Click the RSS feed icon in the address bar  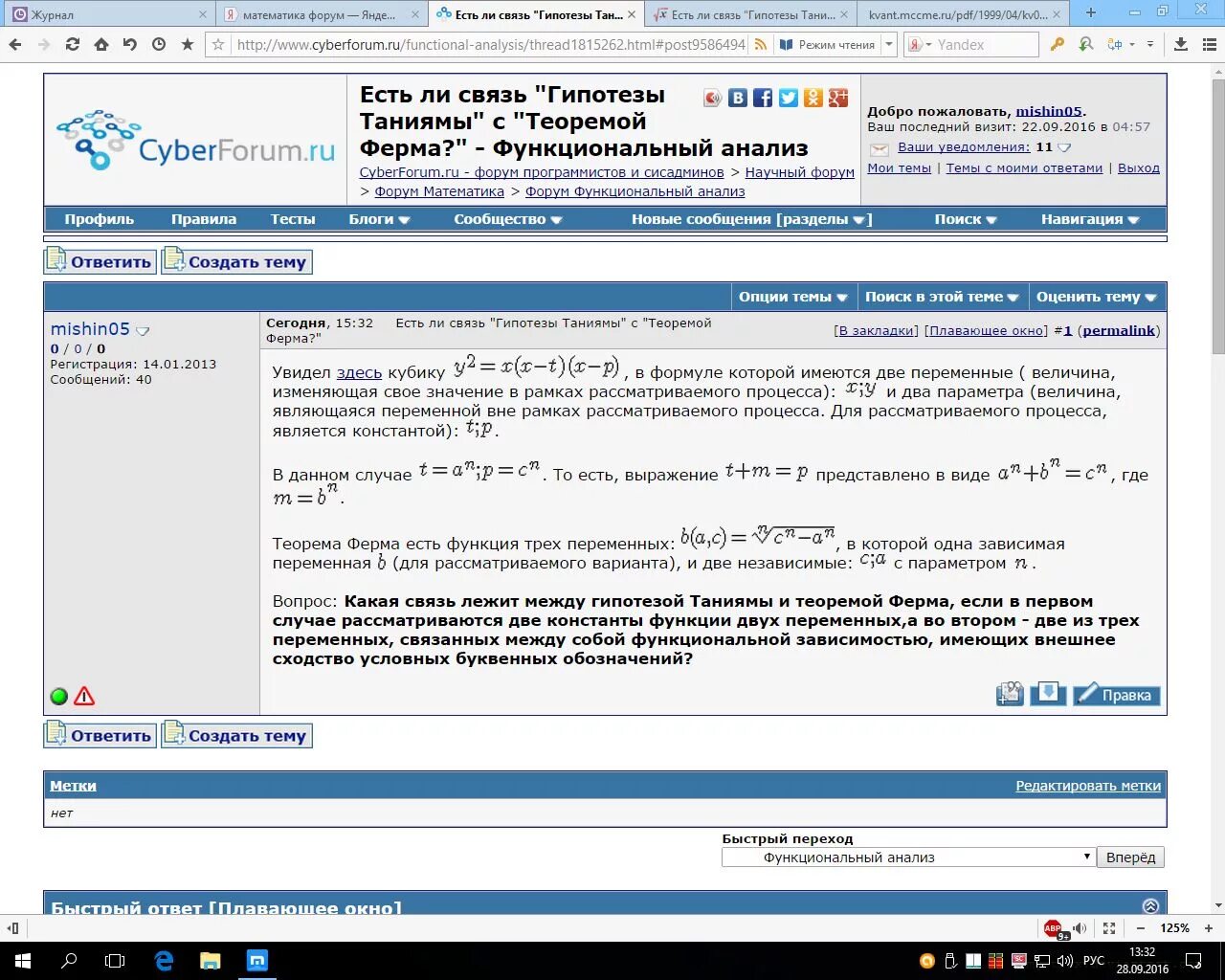[x=761, y=45]
